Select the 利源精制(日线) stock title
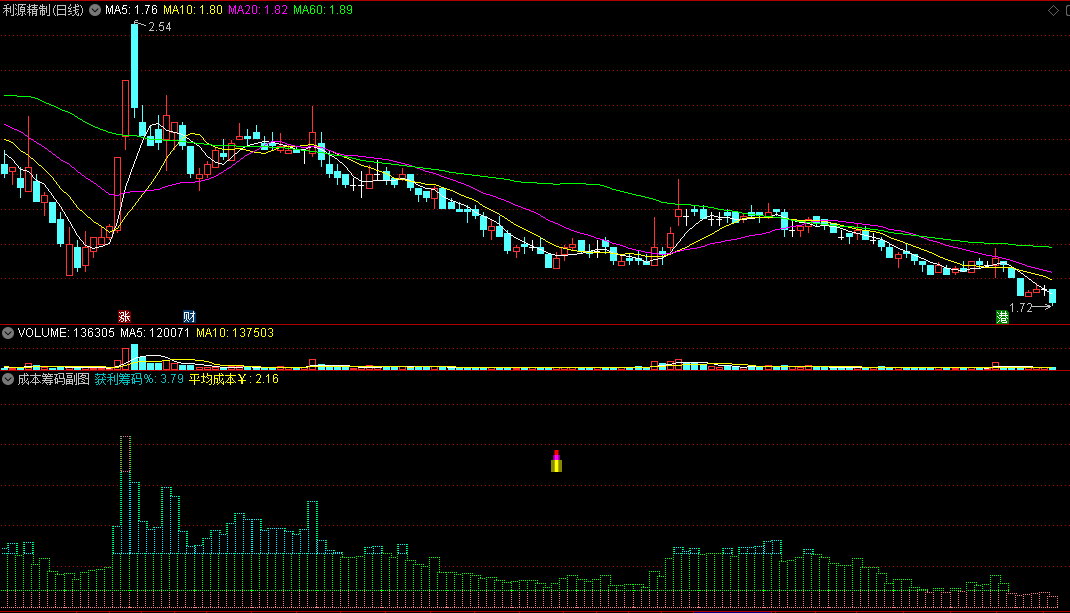Screen dimensions: 1070x613 click(x=43, y=10)
